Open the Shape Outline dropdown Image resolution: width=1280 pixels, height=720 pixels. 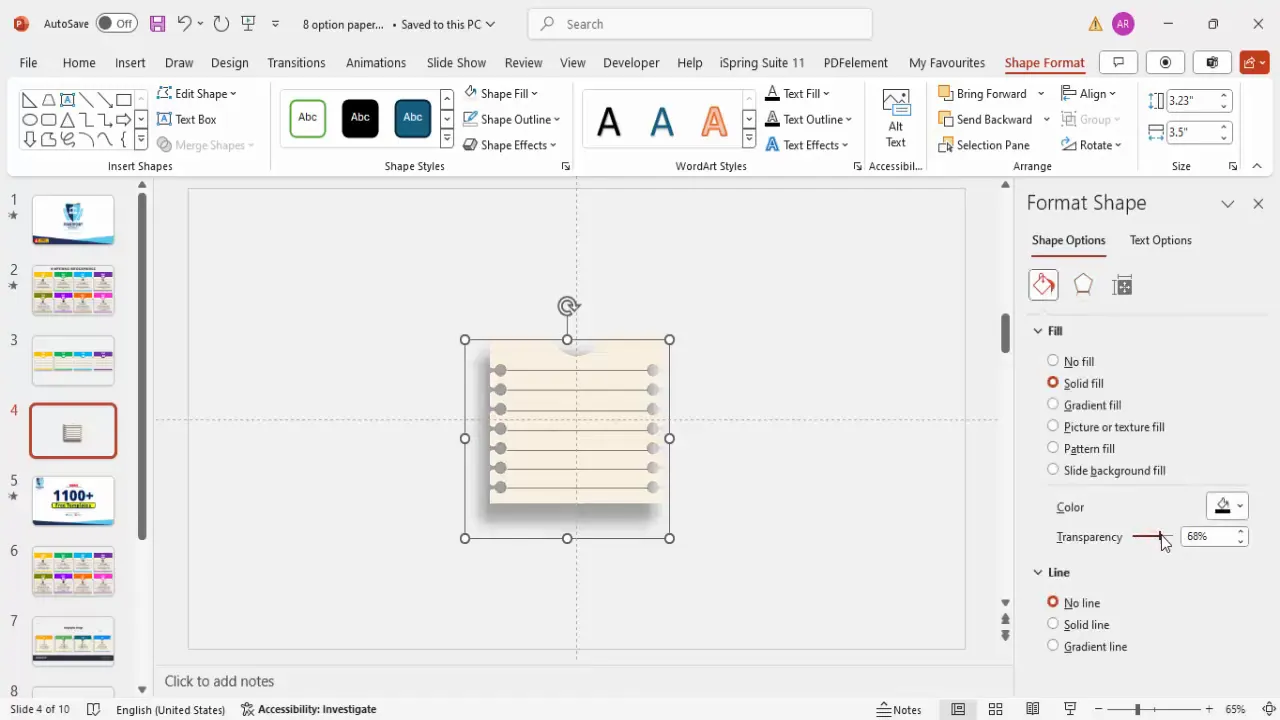pyautogui.click(x=511, y=119)
